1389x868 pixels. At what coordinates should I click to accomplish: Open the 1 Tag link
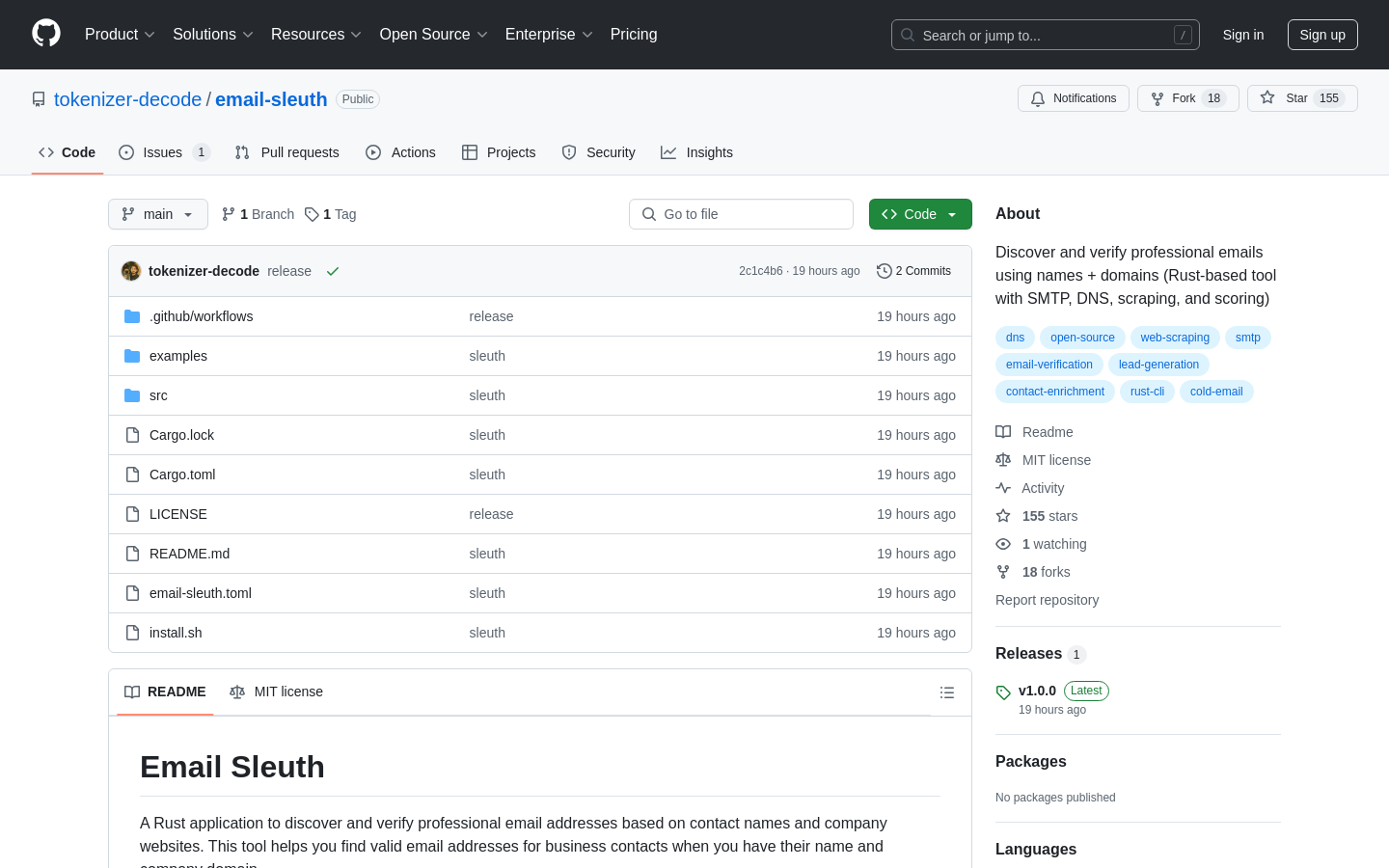(x=331, y=214)
